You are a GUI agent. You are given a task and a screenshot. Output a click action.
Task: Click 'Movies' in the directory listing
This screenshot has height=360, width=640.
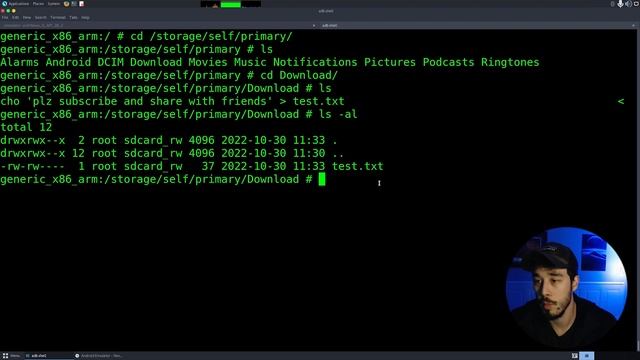point(208,62)
